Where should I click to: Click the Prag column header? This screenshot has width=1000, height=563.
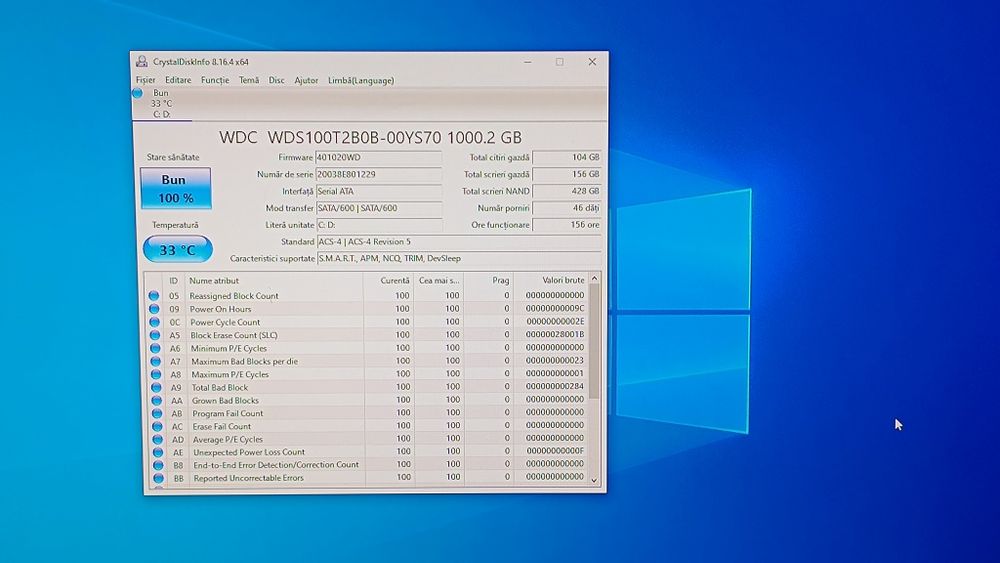pos(489,281)
